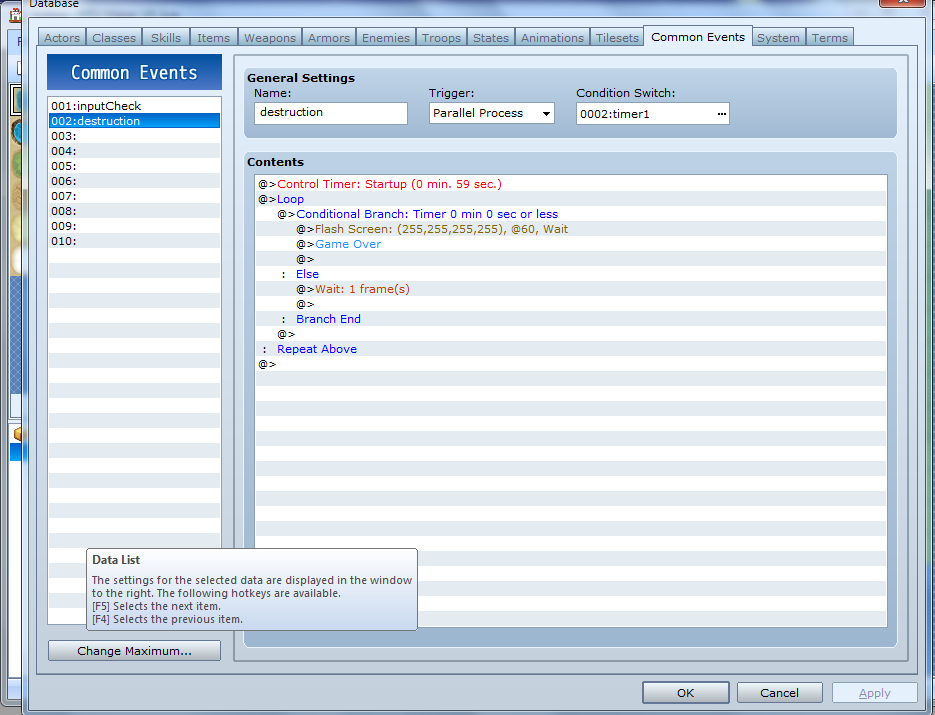
Task: Confirm with the OK button
Action: (685, 693)
